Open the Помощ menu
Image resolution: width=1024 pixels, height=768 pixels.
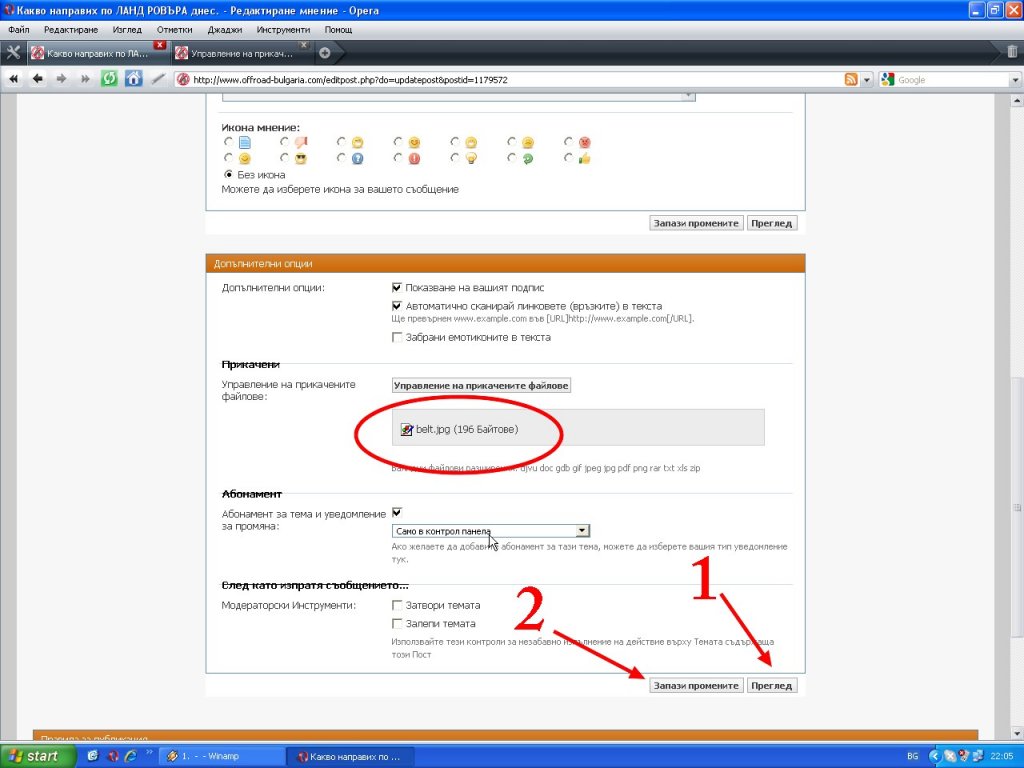click(x=338, y=29)
